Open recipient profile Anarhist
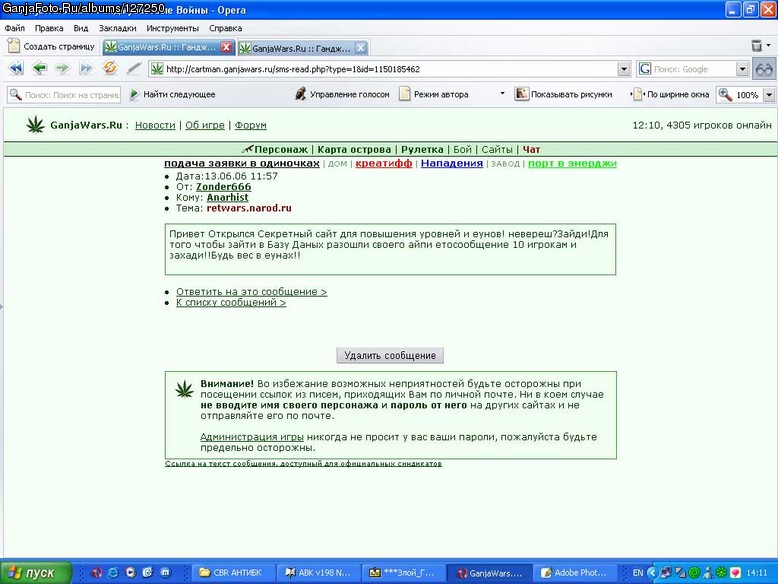778x584 pixels. 227,197
